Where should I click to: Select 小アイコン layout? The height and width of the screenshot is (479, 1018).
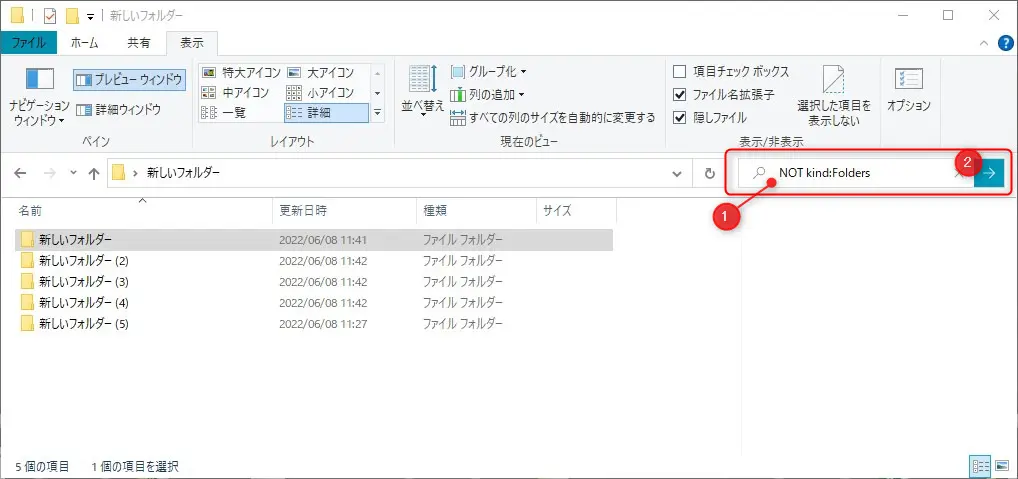[x=321, y=92]
